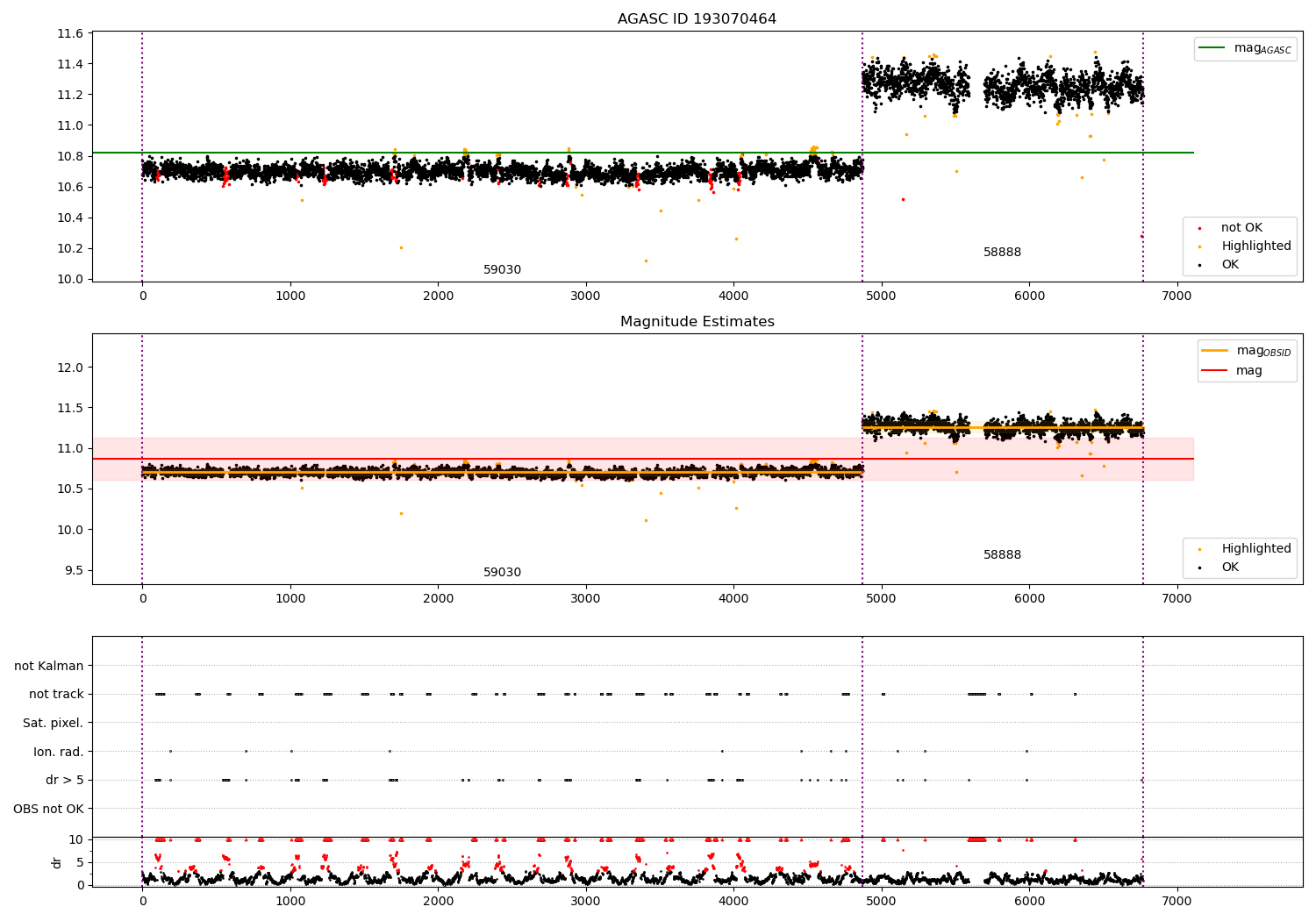Click the 5 tick on the dr axis
This screenshot has height=921, width=1316.
pyautogui.click(x=81, y=862)
